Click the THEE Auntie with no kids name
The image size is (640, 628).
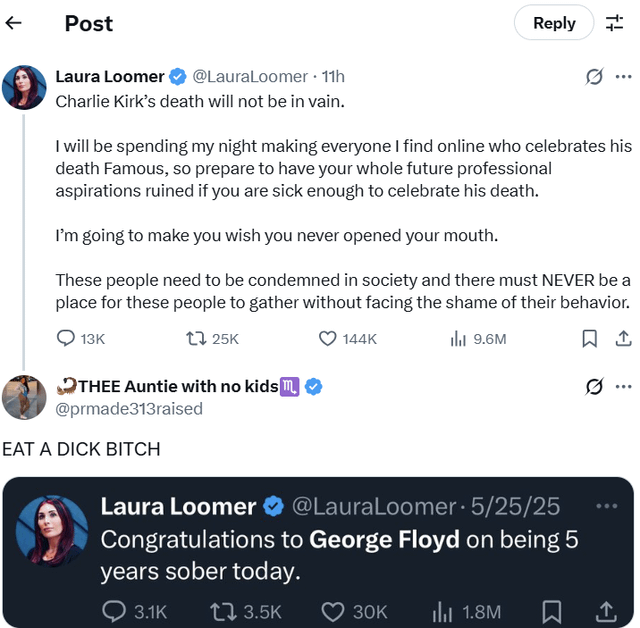click(x=178, y=387)
